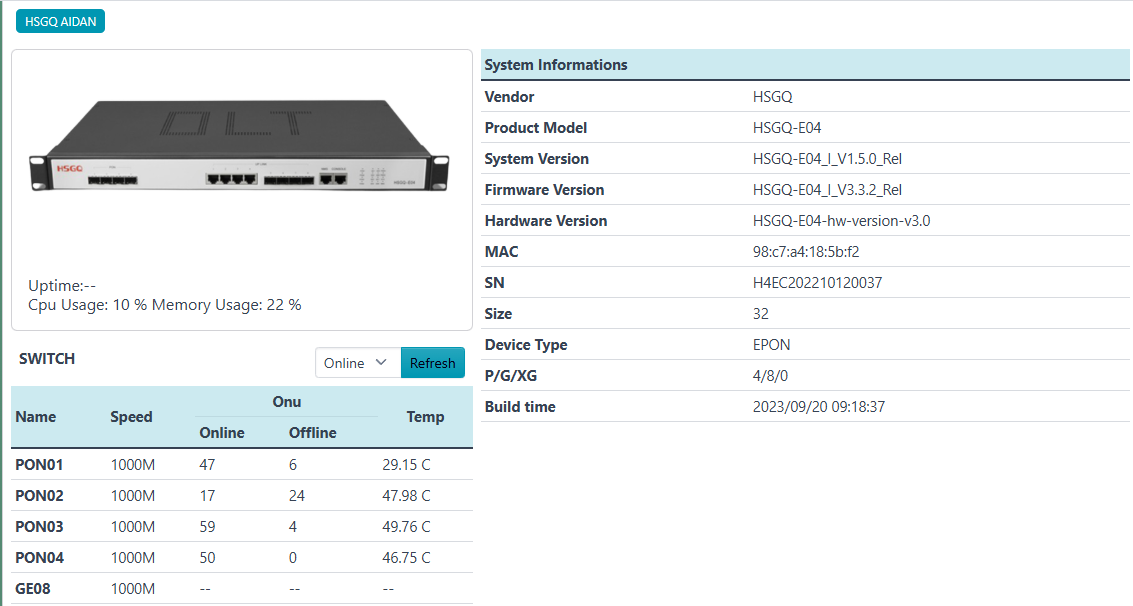This screenshot has width=1133, height=606.
Task: Click the OLT device image
Action: click(x=241, y=150)
